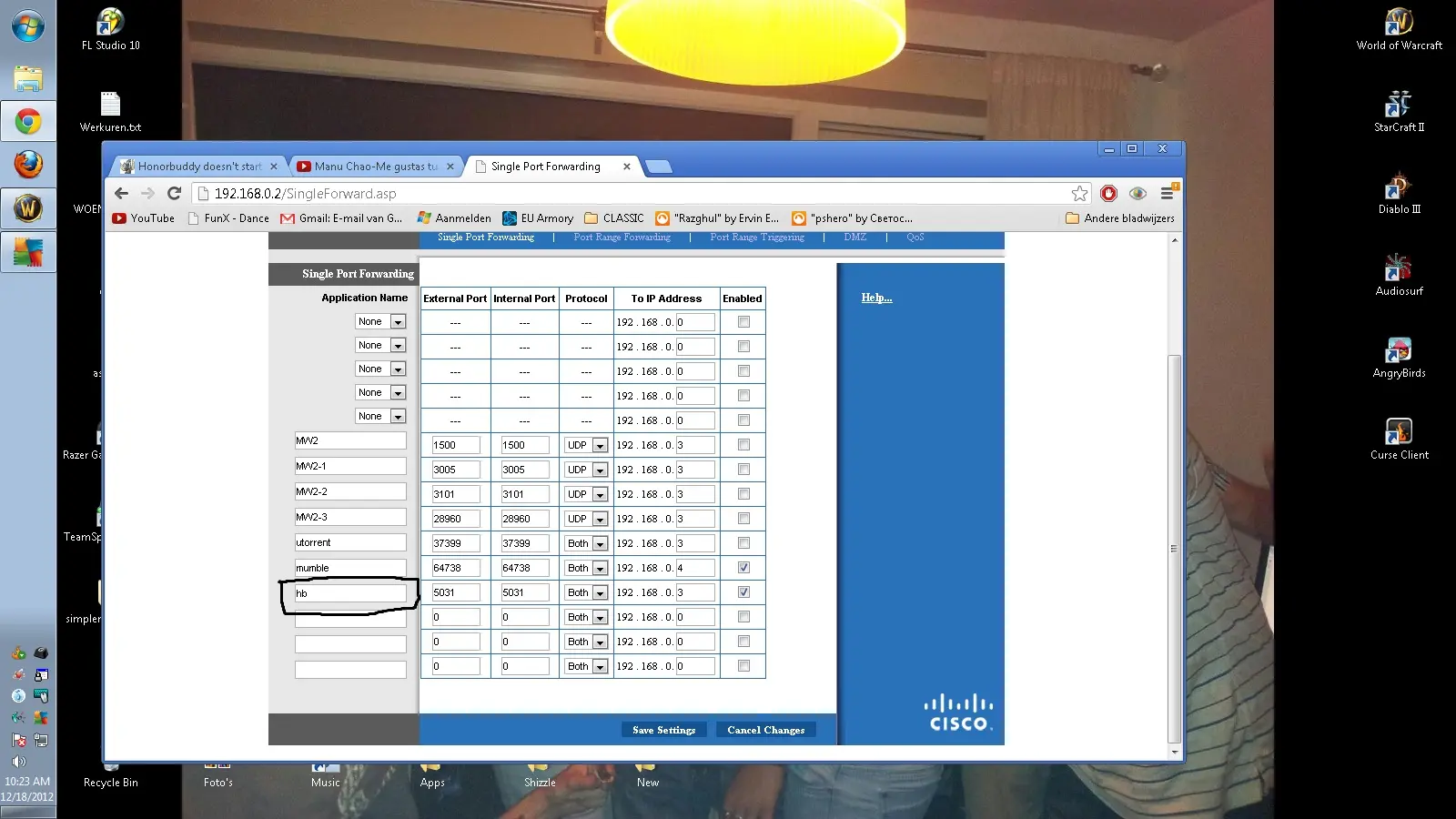The width and height of the screenshot is (1456, 819).
Task: Click the red Adblock extension icon
Action: tap(1108, 193)
